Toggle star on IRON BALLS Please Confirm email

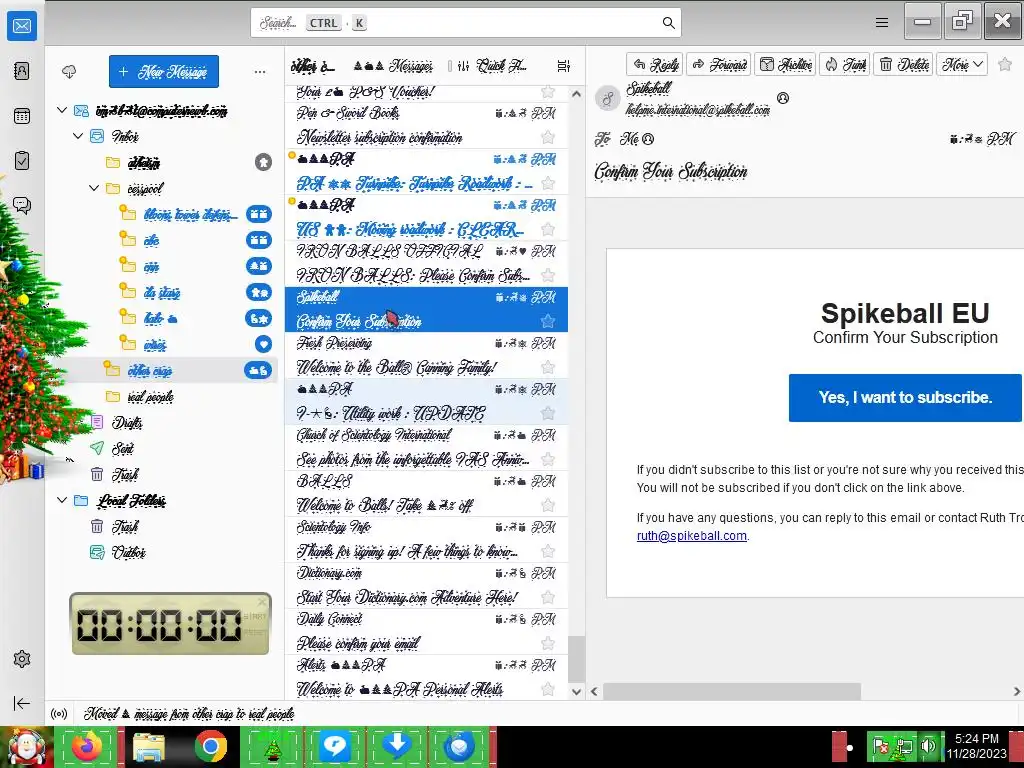[x=548, y=275]
